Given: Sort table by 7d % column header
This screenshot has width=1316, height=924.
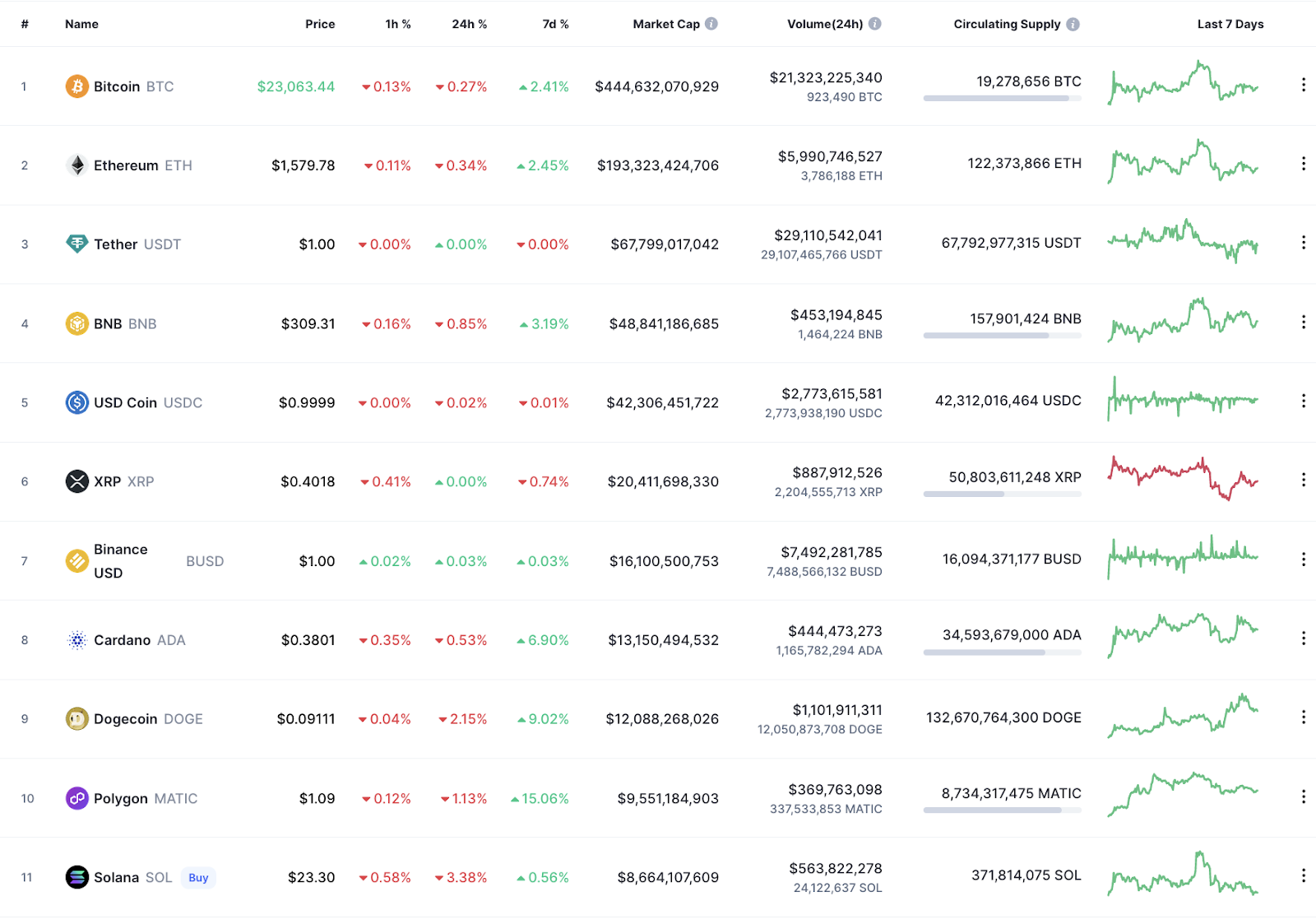Looking at the screenshot, I should coord(555,25).
